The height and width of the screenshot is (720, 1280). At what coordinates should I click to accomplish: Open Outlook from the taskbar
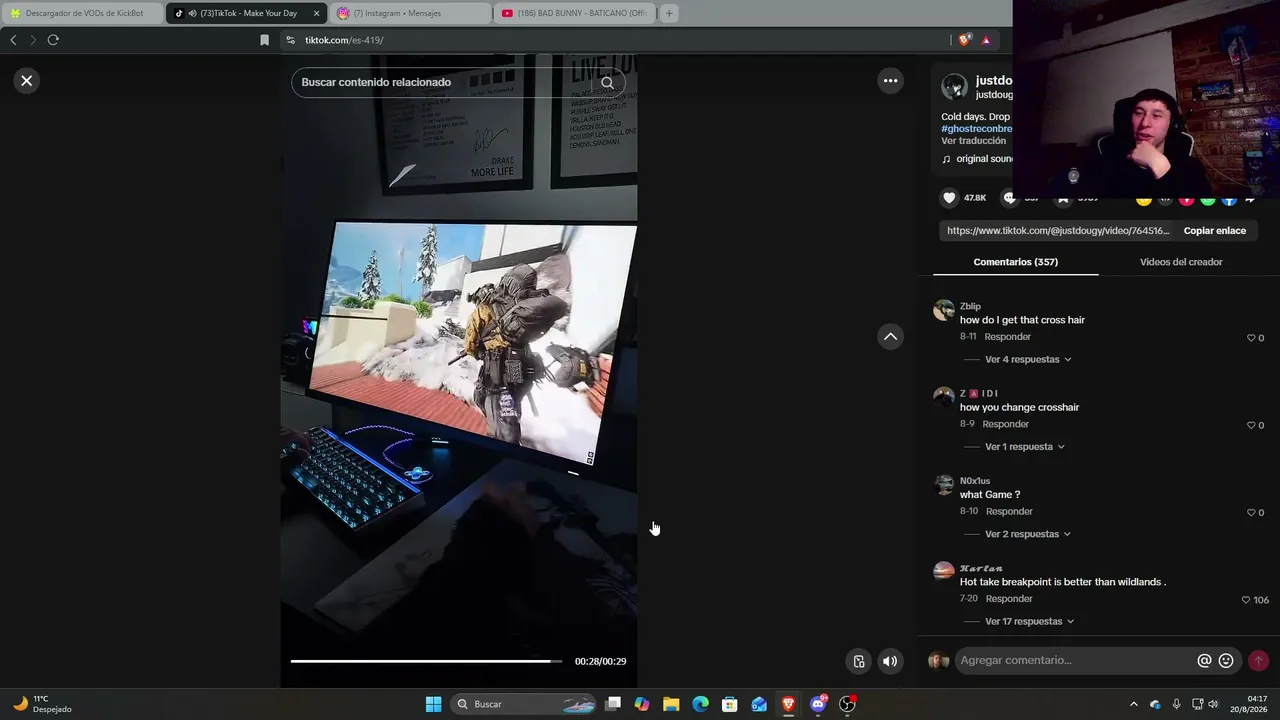[759, 704]
